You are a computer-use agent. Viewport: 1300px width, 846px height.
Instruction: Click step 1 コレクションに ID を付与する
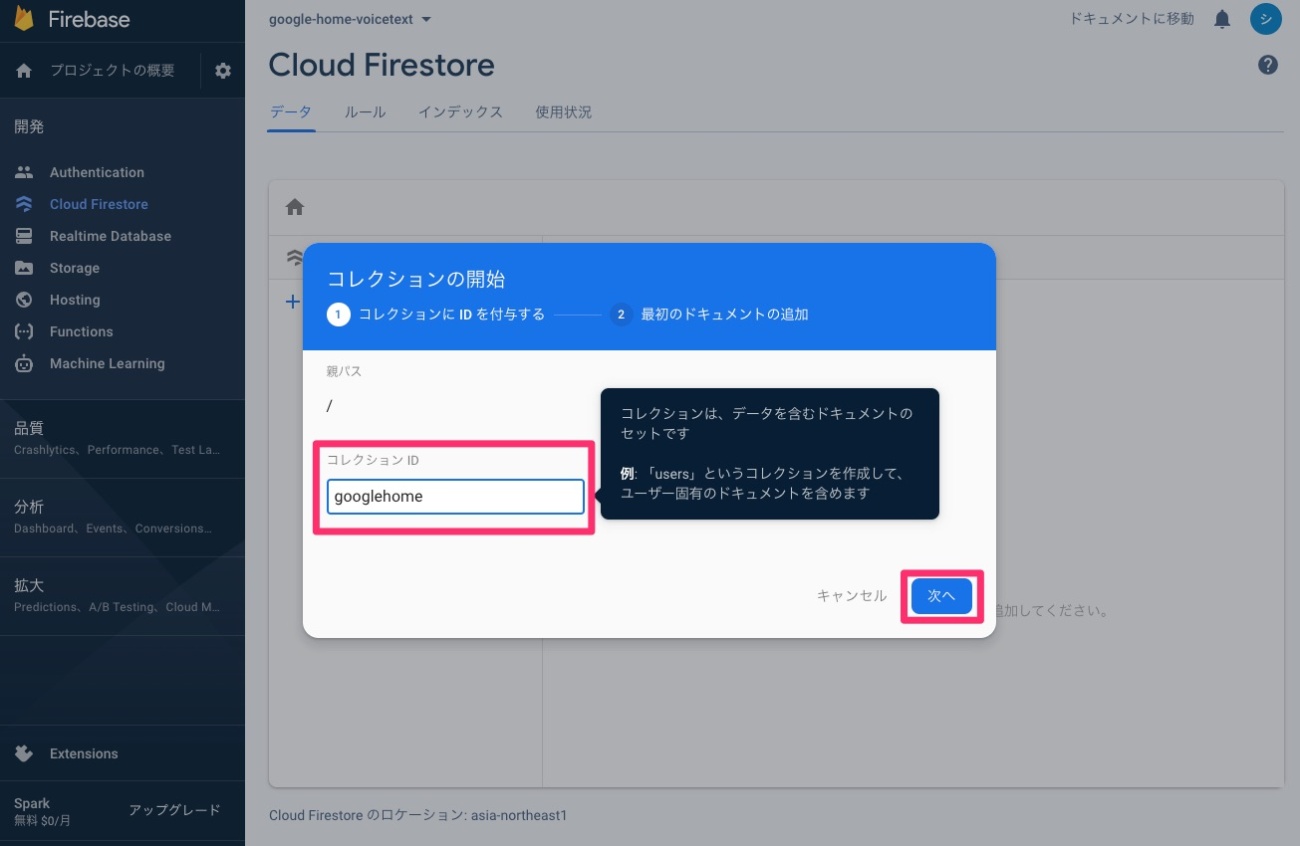click(x=436, y=314)
